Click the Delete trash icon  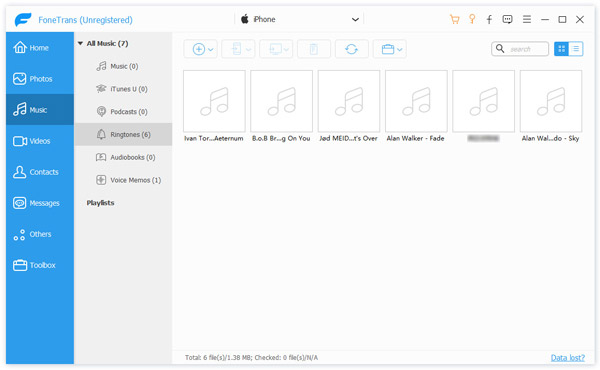coord(313,49)
